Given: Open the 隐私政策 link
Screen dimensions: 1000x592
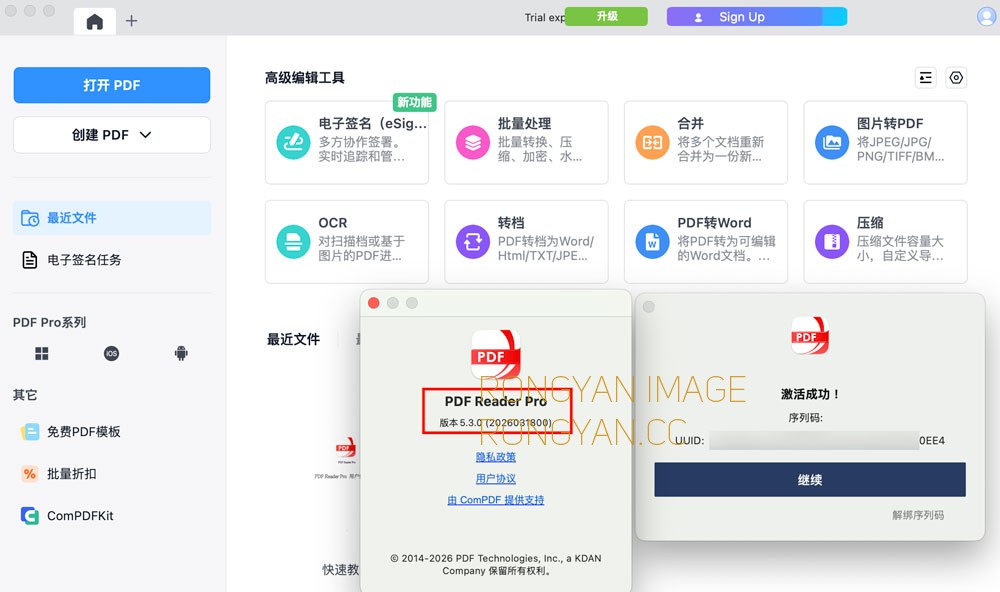Looking at the screenshot, I should [x=496, y=457].
